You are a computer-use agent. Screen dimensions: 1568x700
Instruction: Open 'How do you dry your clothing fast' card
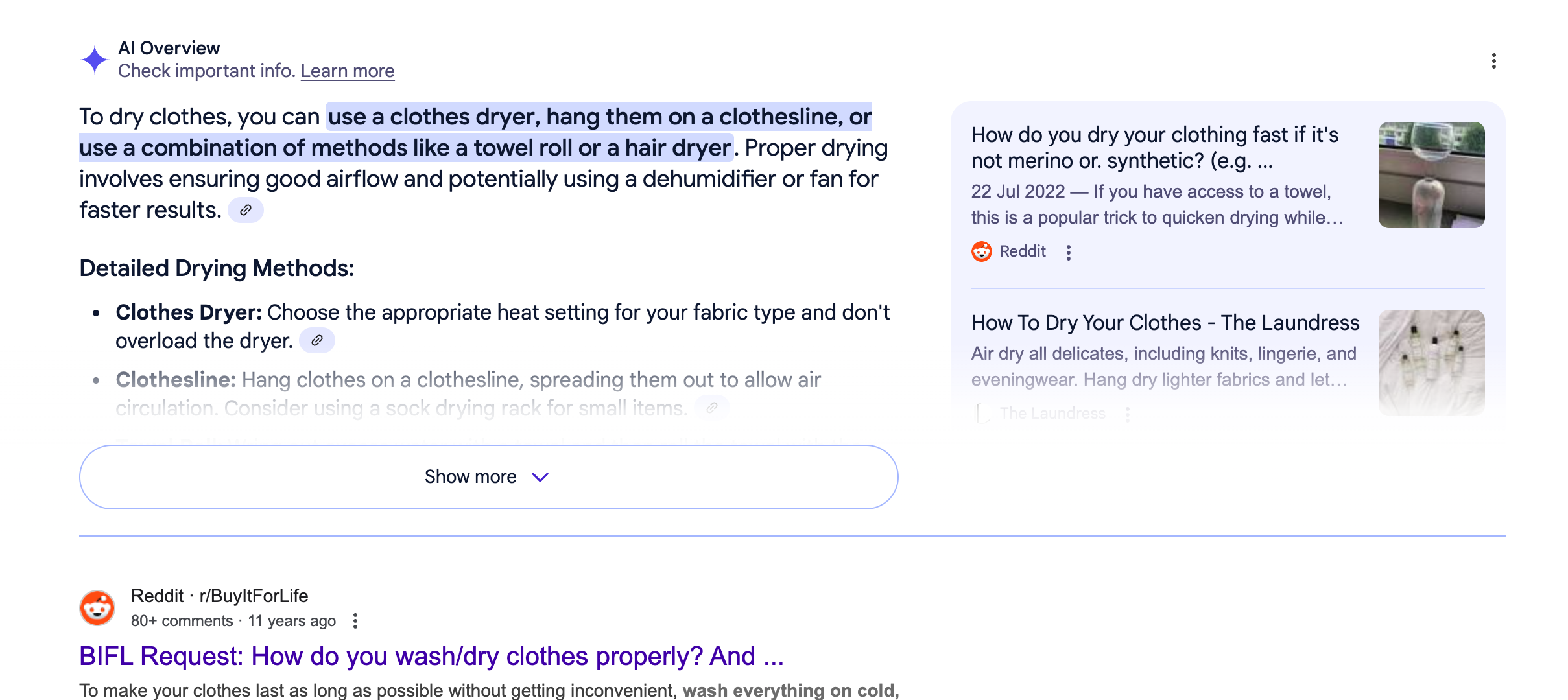(x=1155, y=148)
